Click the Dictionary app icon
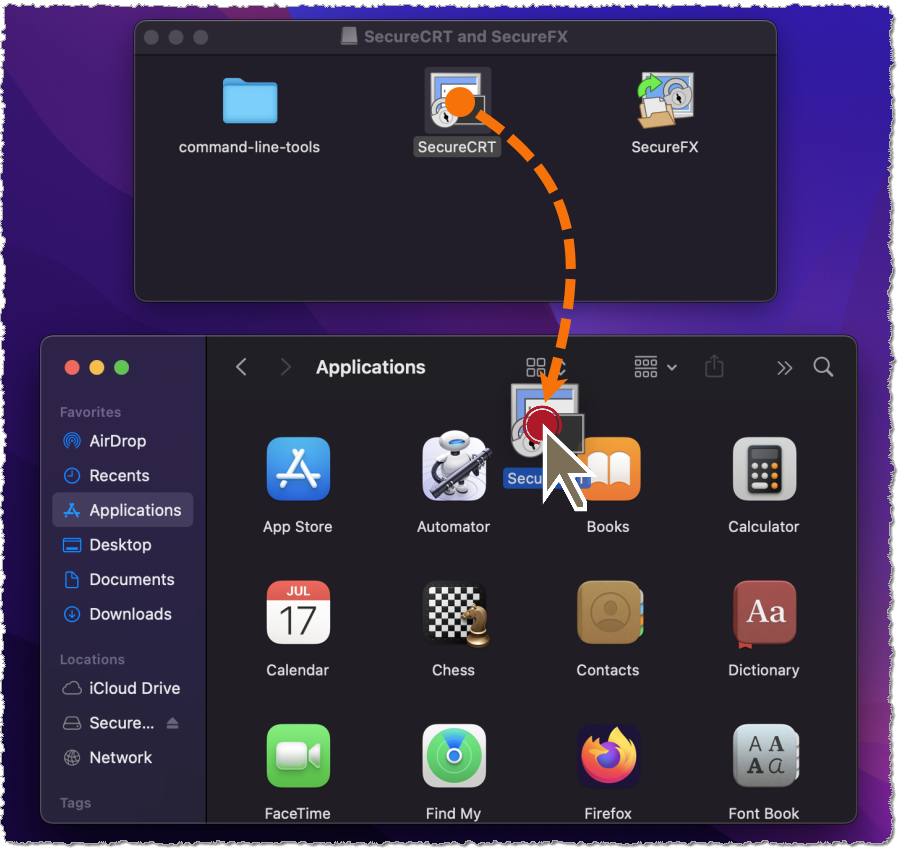This screenshot has height=855, width=901. (764, 613)
